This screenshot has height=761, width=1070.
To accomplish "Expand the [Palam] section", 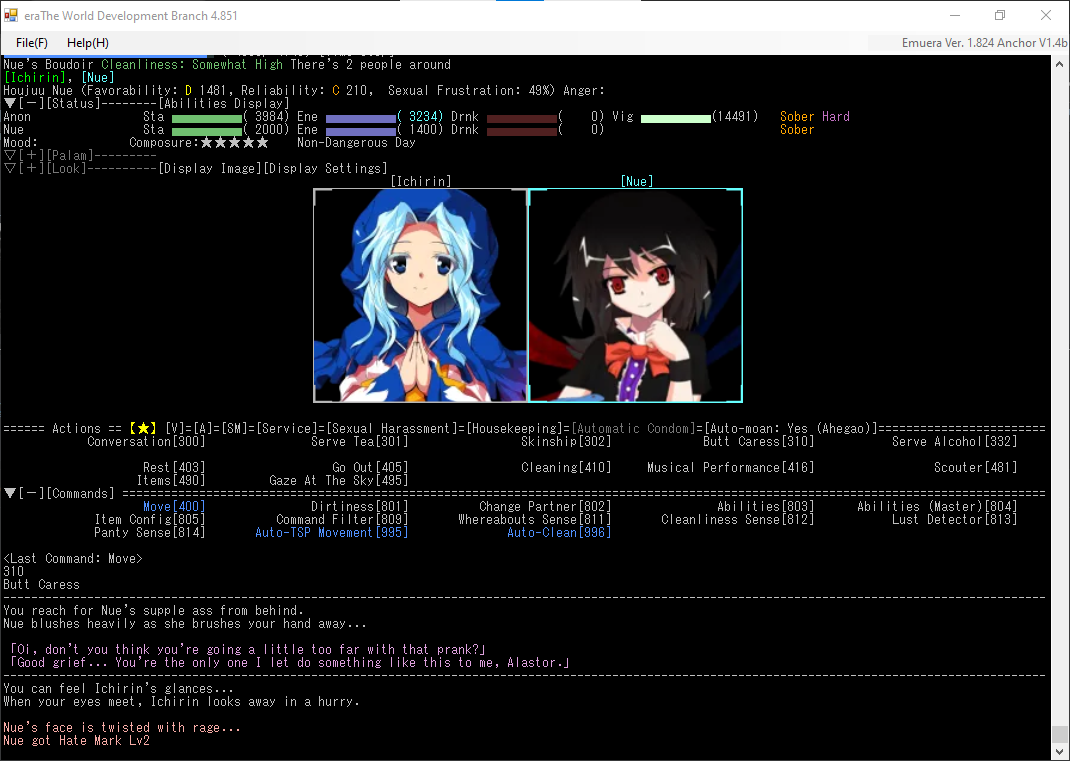I will pos(23,156).
